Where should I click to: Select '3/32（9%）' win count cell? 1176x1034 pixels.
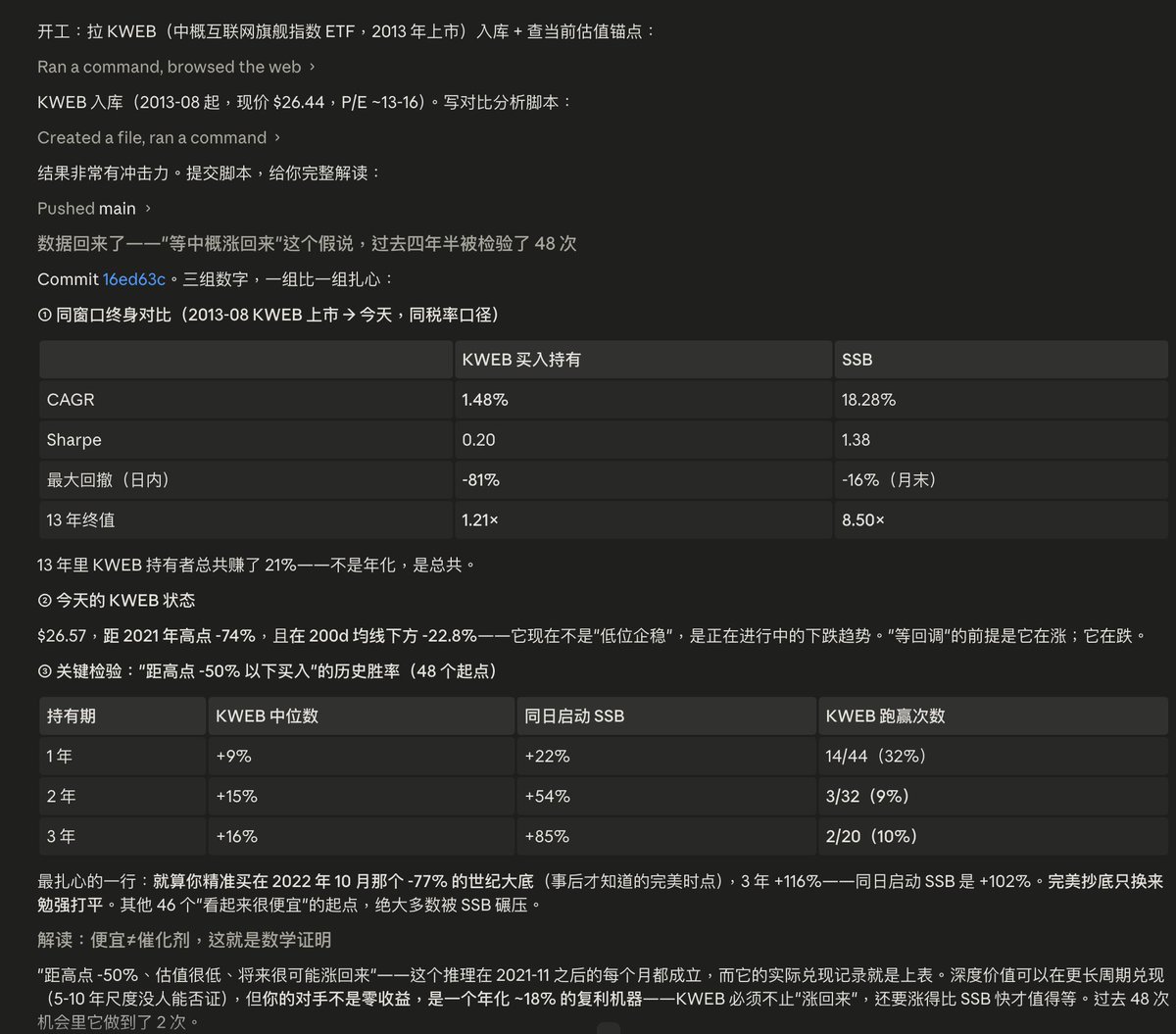[x=993, y=797]
